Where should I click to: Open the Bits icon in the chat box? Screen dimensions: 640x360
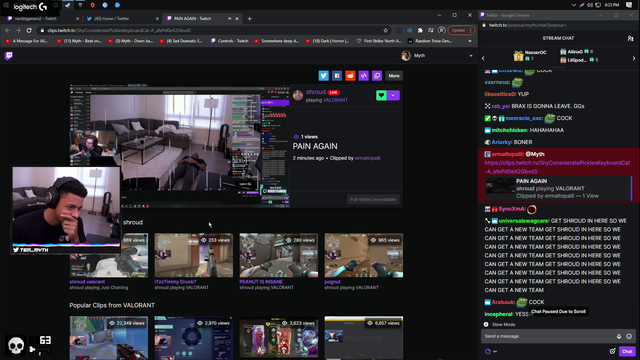[619, 336]
